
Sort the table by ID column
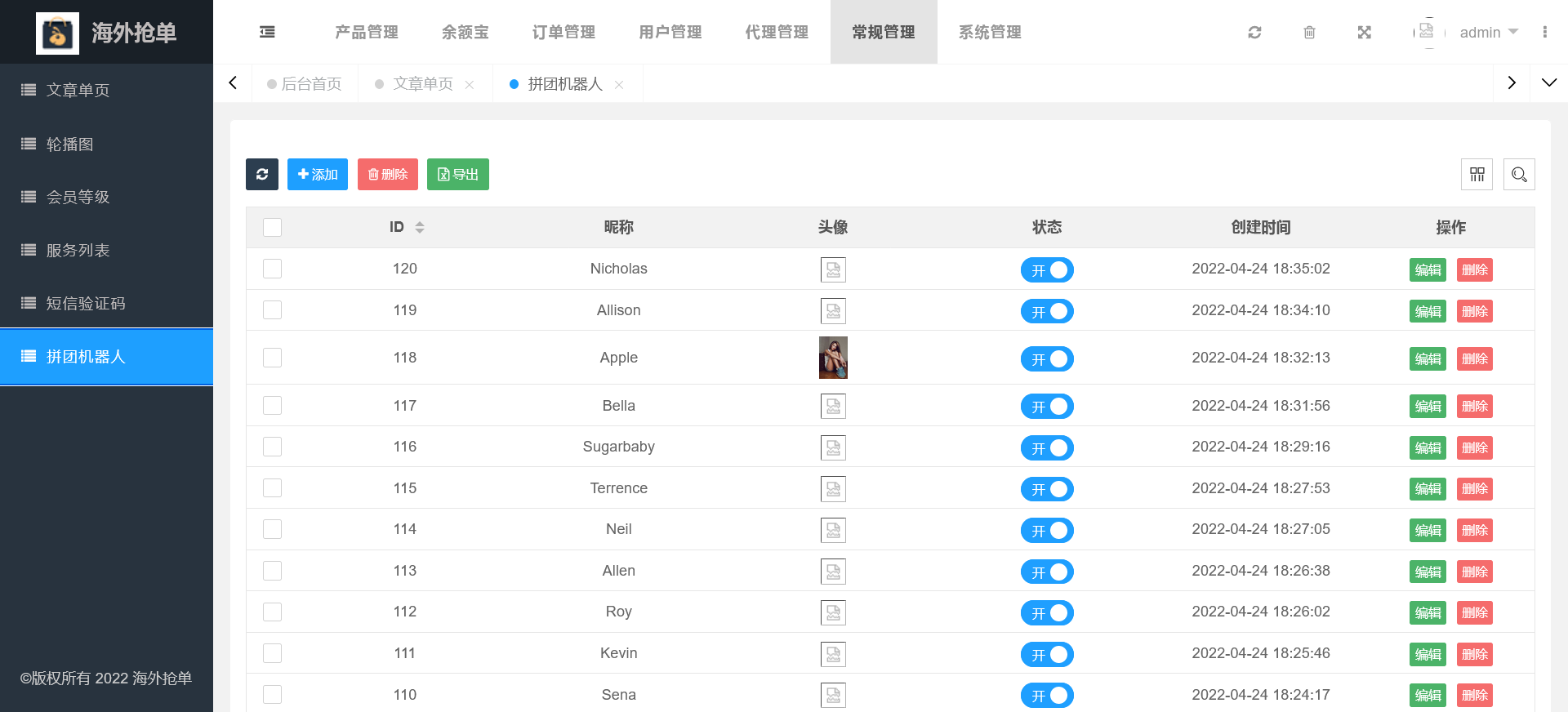[419, 227]
